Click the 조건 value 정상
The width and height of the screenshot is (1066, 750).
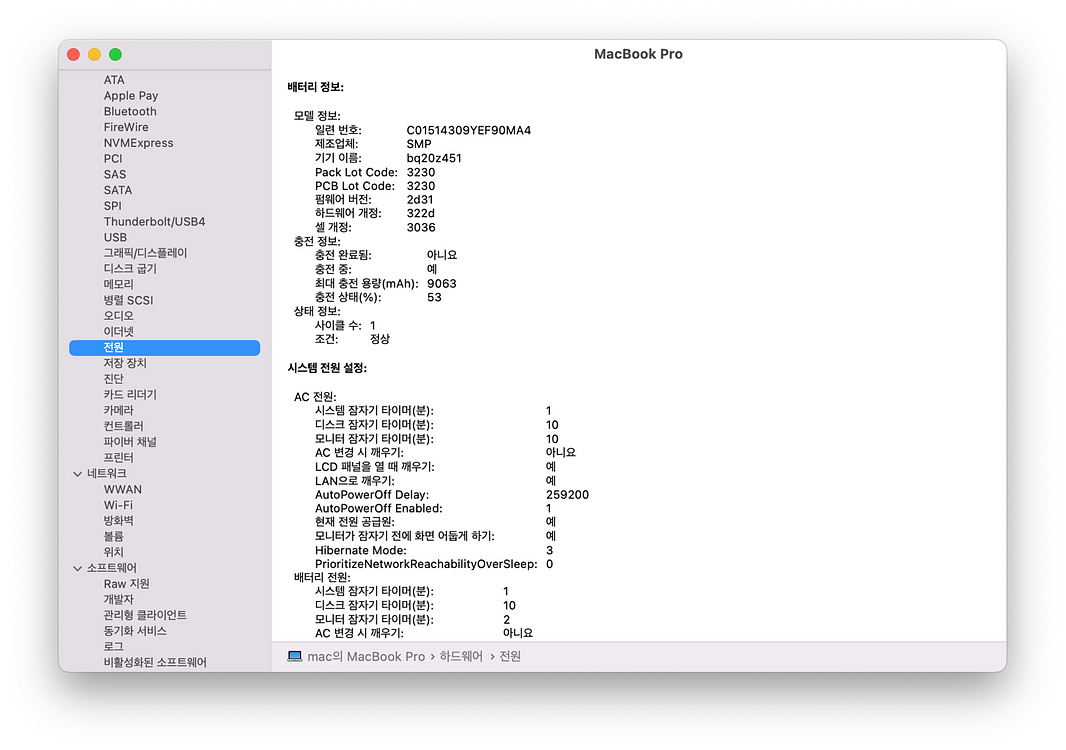(x=379, y=339)
